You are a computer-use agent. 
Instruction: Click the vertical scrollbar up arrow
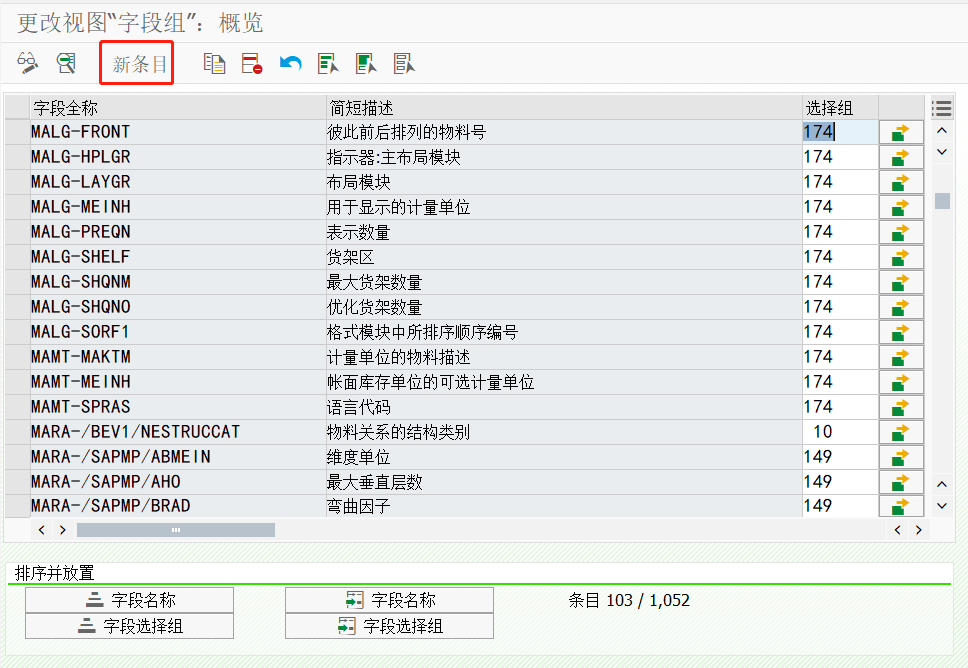[941, 131]
